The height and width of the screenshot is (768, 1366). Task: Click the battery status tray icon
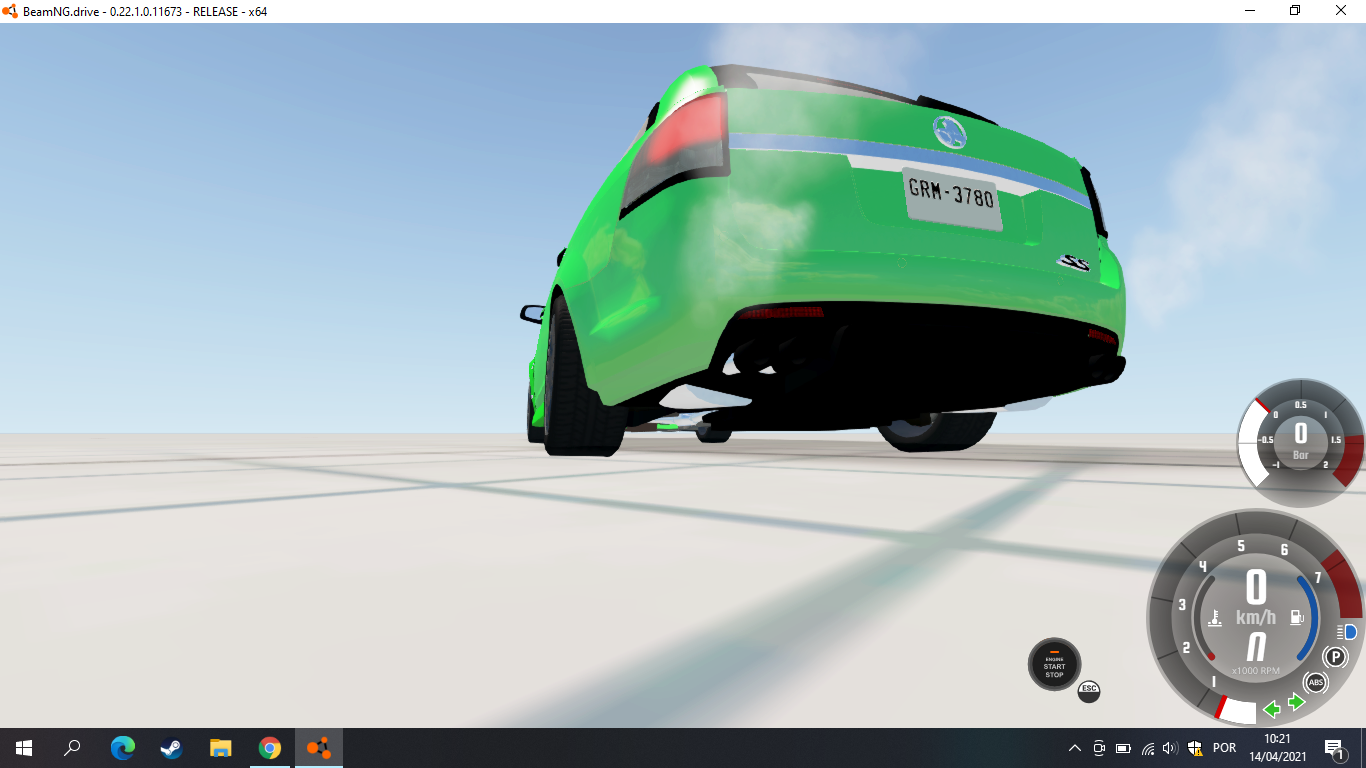point(1123,748)
